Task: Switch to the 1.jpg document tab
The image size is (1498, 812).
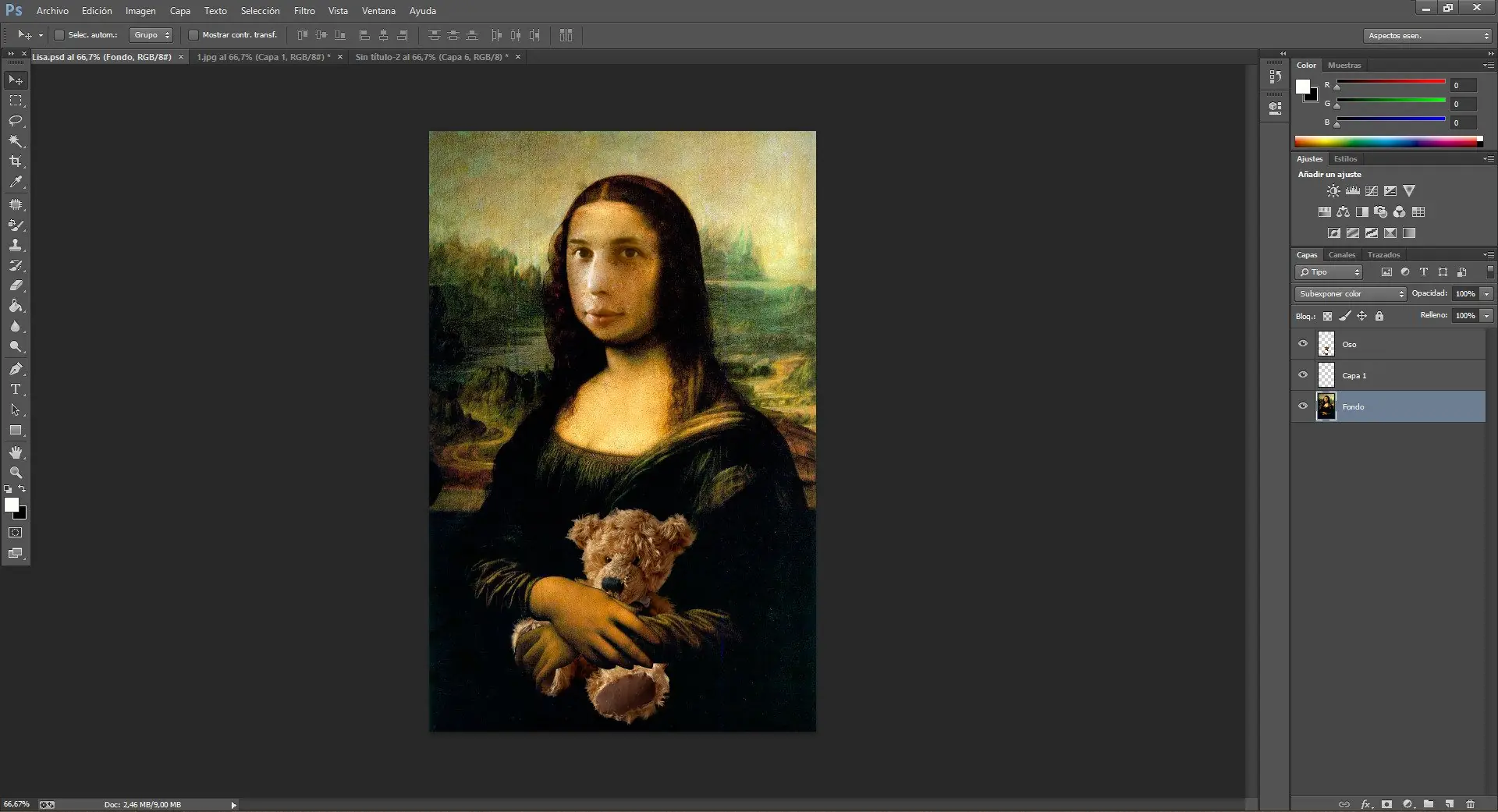Action: [x=263, y=57]
